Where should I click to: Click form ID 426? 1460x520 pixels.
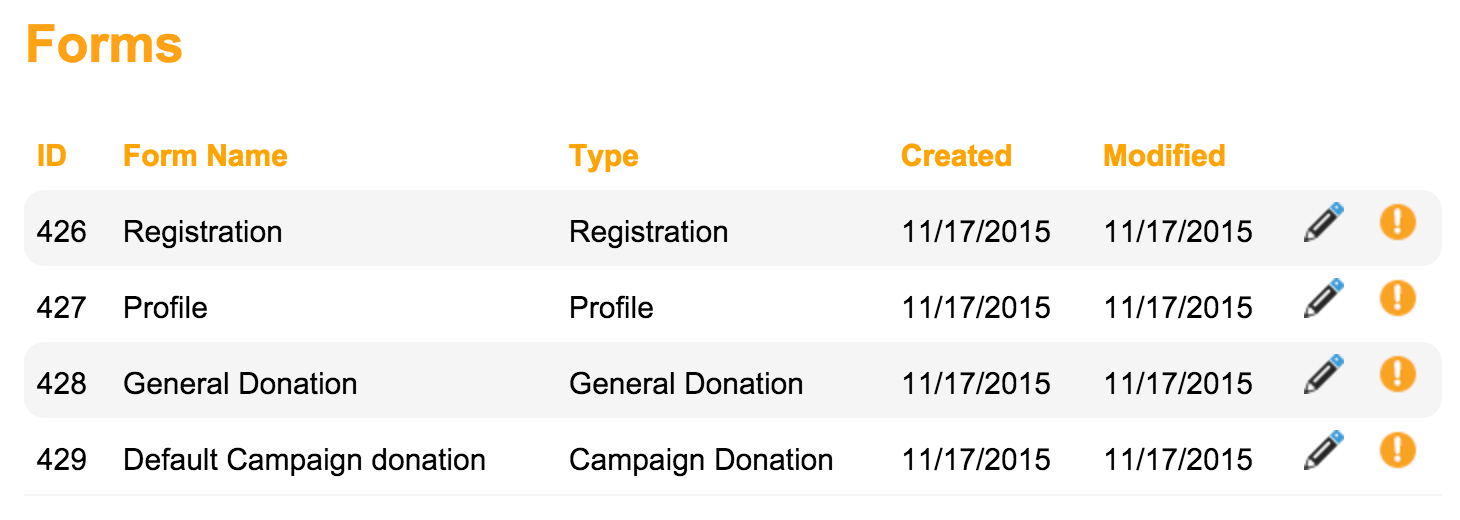(62, 232)
